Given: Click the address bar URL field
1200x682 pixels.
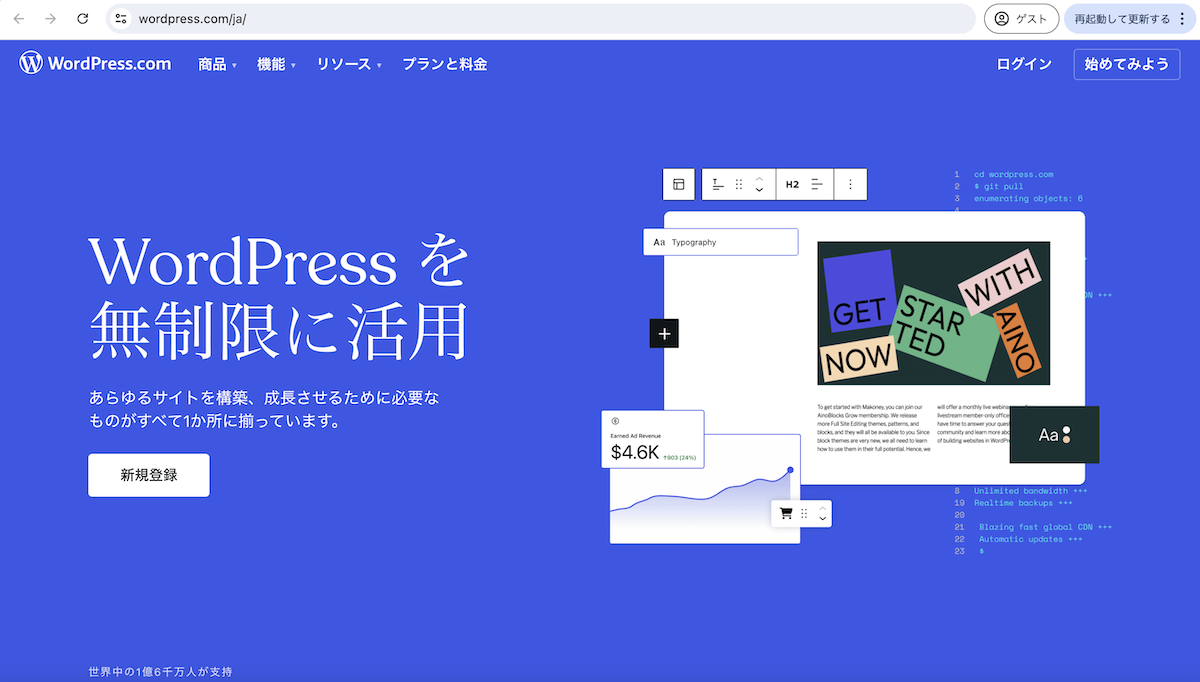Looking at the screenshot, I should [x=540, y=19].
